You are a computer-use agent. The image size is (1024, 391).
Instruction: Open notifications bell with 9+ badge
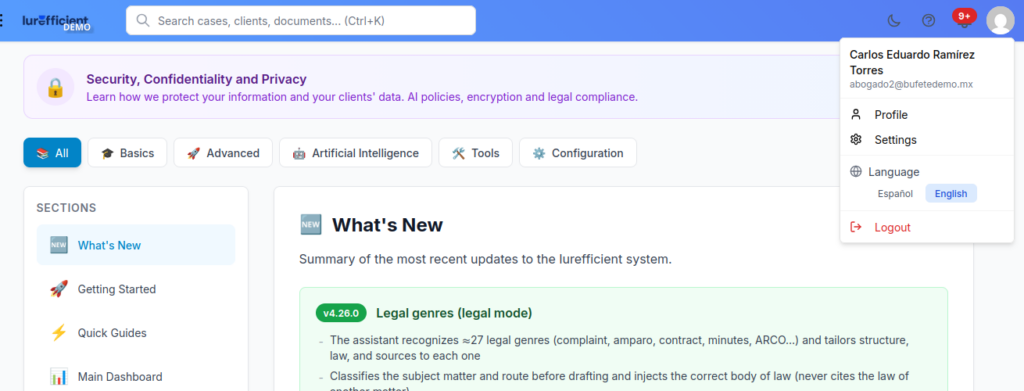coord(963,20)
